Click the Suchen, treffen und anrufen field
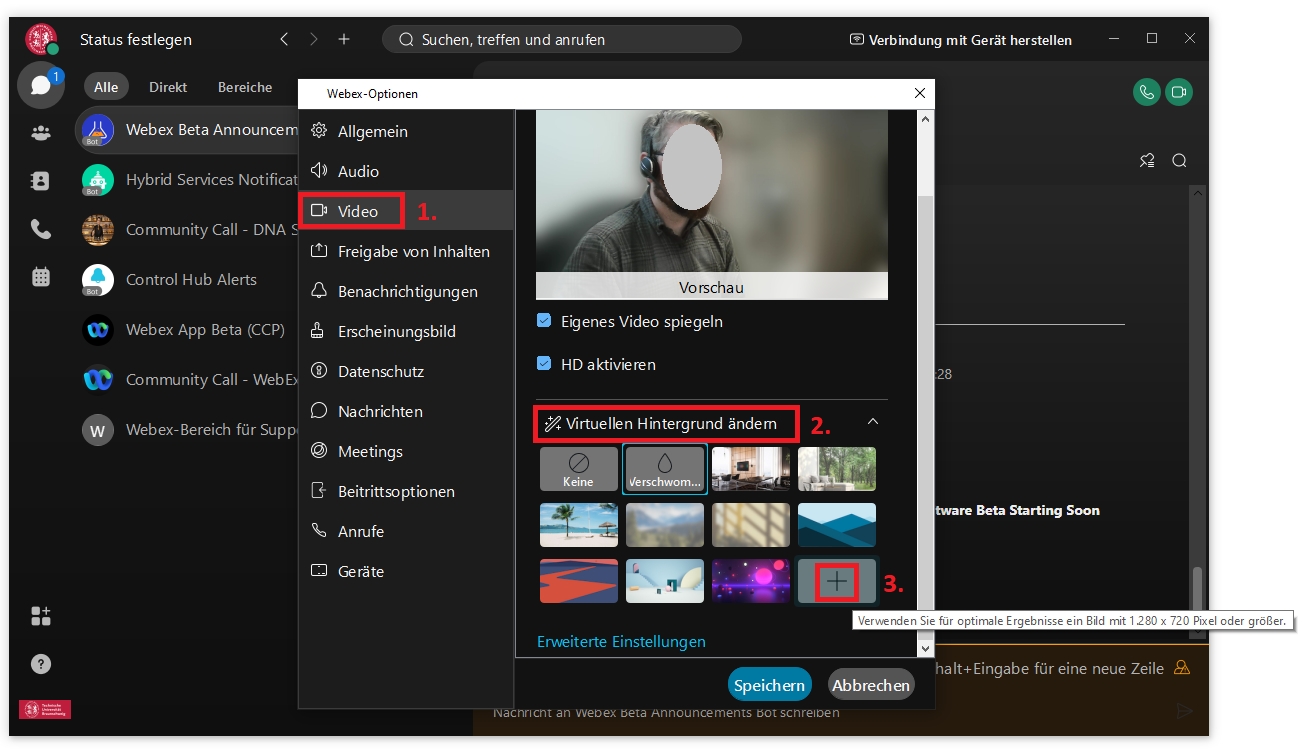This screenshot has width=1298, height=750. (x=562, y=39)
